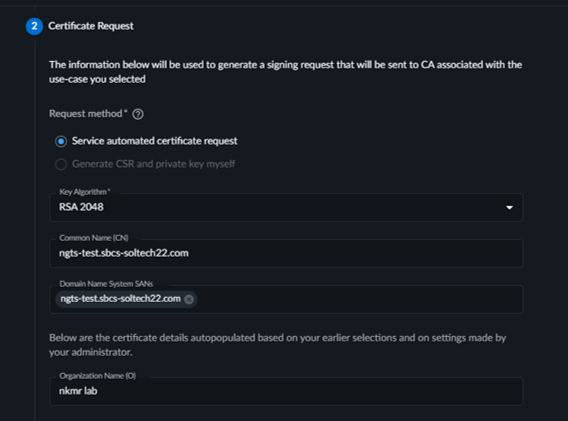Click empty area of Domain Name System SANs field
The image size is (568, 421).
(x=359, y=299)
